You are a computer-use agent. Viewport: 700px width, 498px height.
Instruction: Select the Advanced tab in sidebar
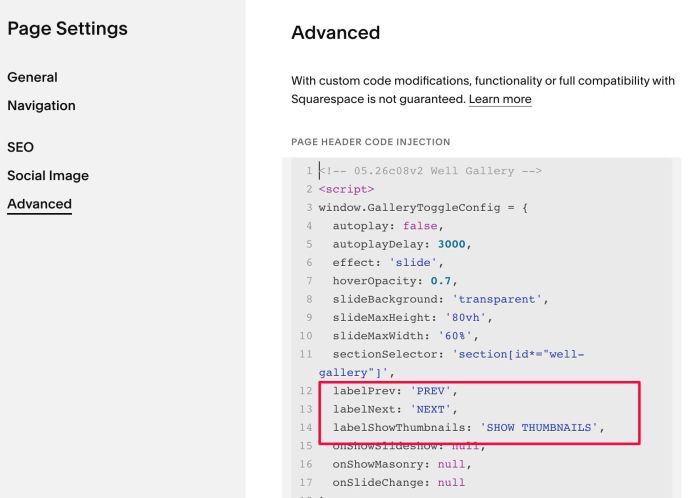tap(39, 204)
